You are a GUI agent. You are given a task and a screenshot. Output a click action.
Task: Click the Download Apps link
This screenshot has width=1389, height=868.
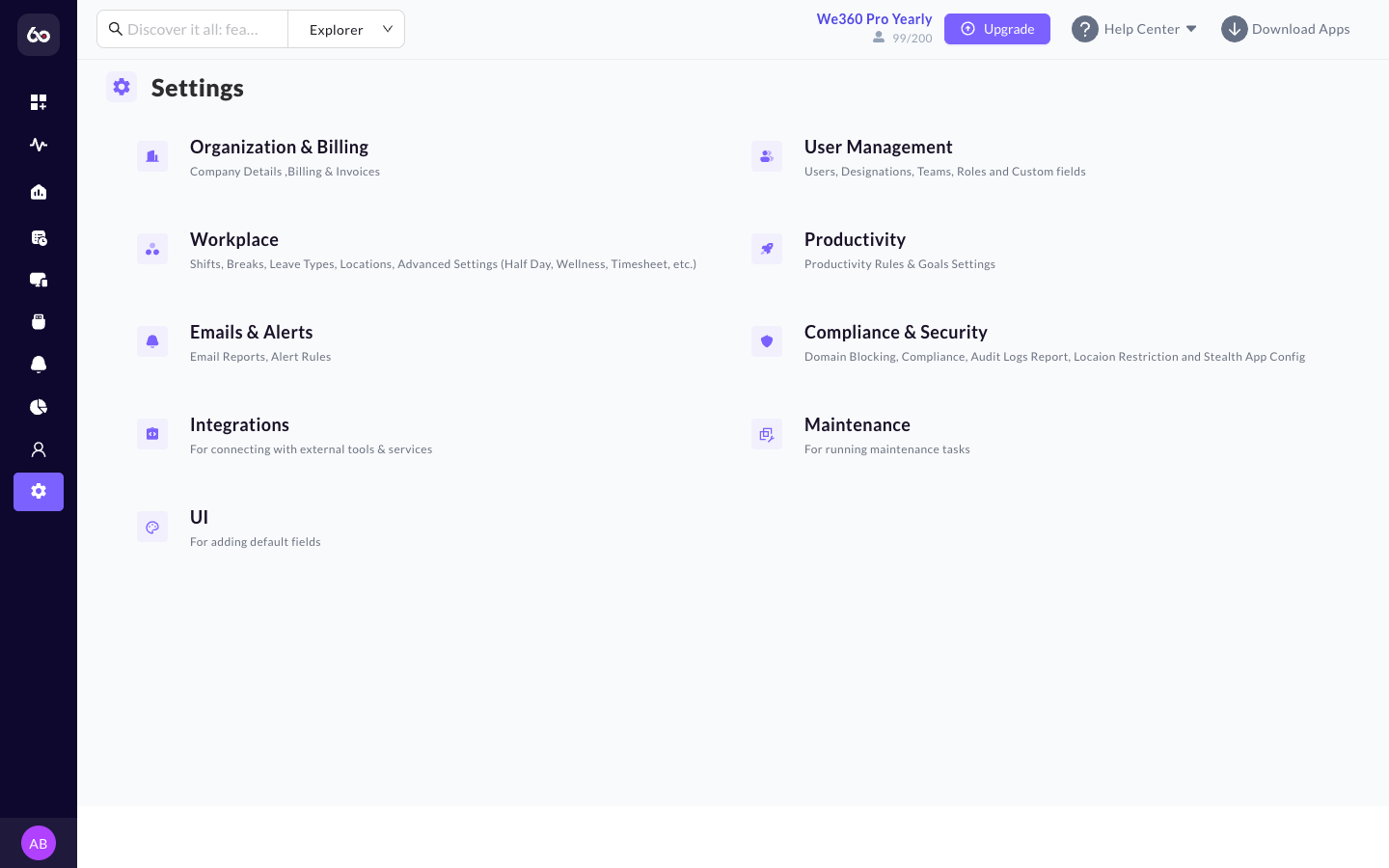[1300, 29]
